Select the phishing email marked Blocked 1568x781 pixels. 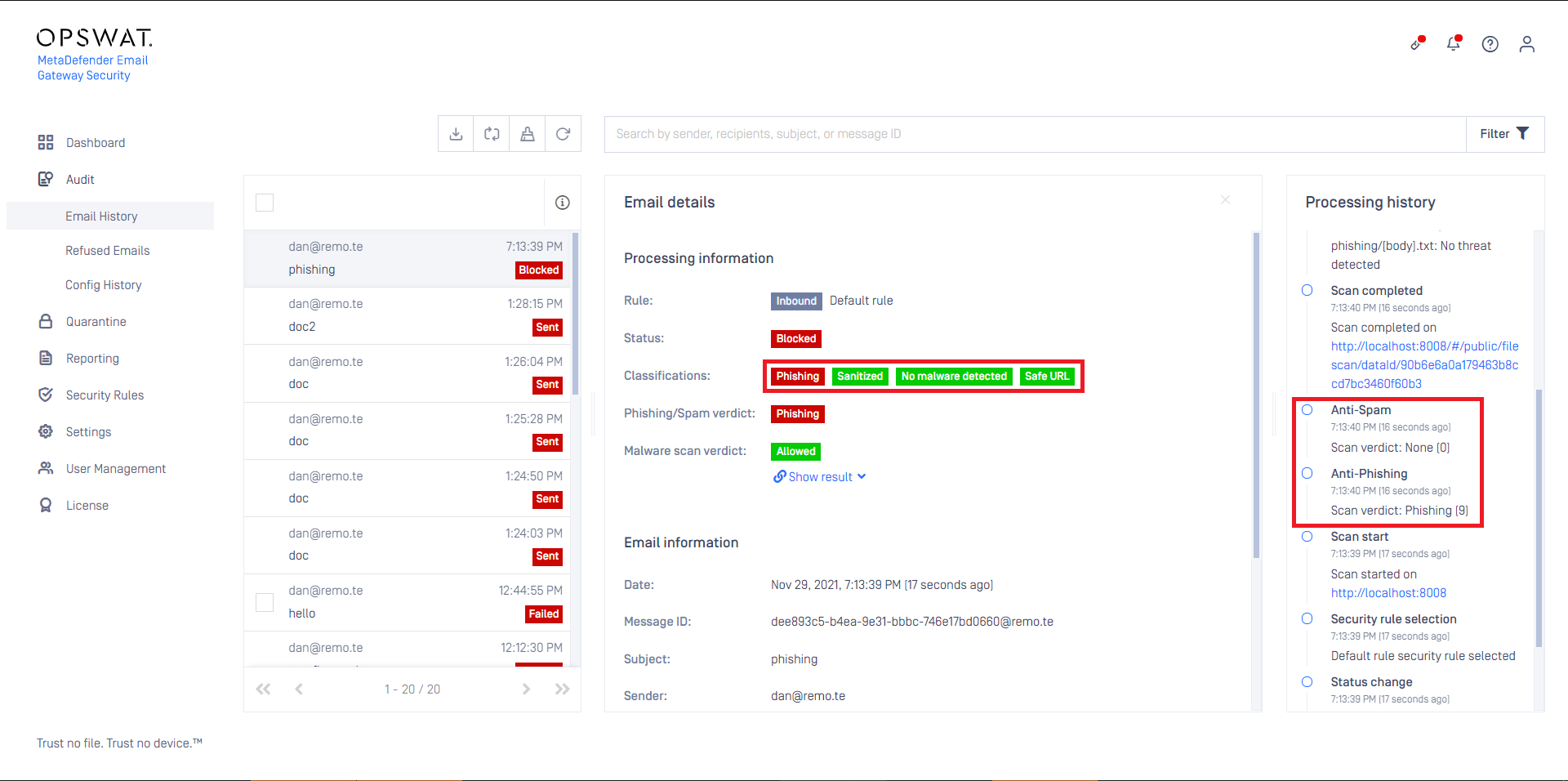407,258
